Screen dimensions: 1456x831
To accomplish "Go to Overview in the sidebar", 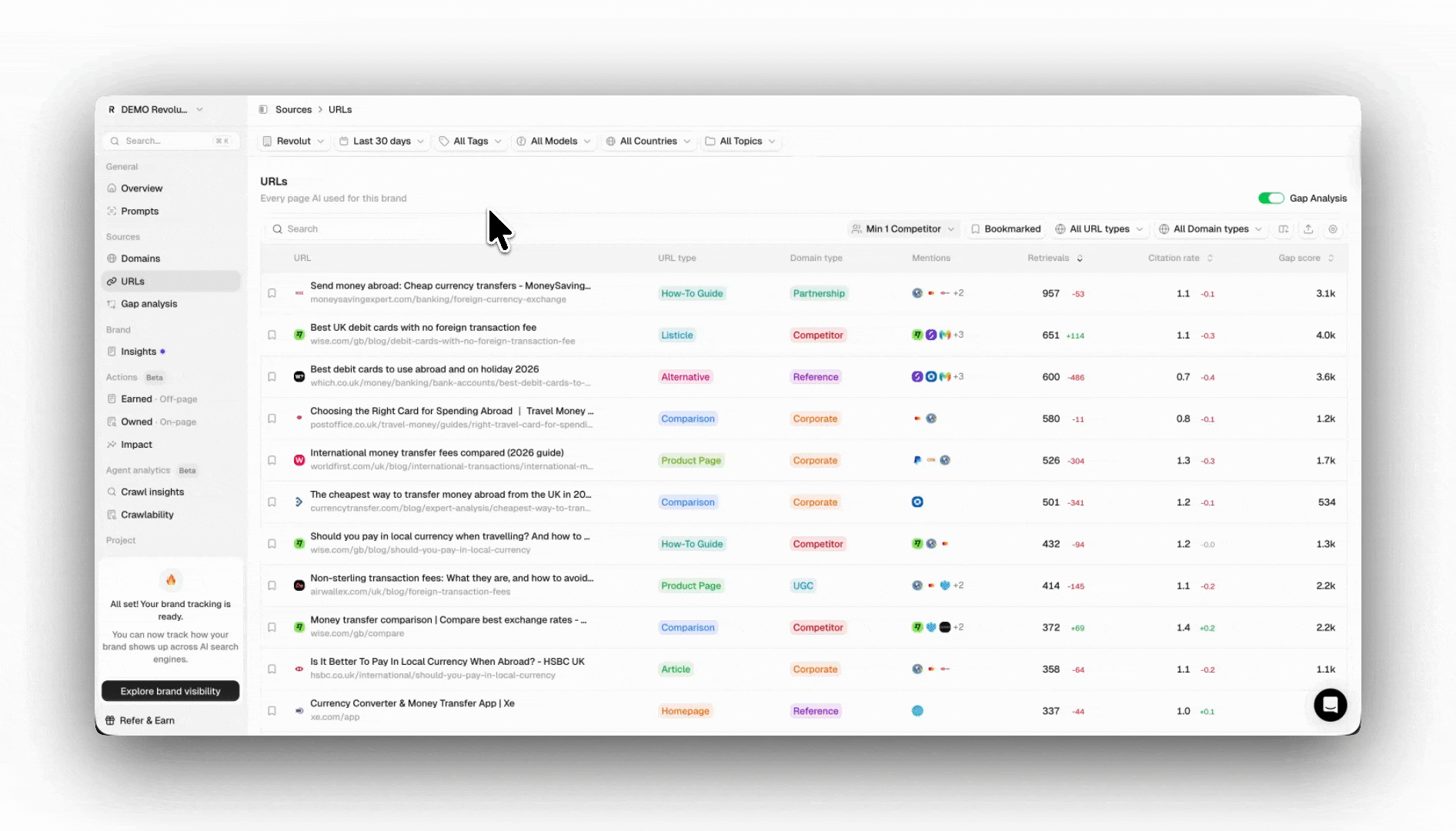I will 142,189.
